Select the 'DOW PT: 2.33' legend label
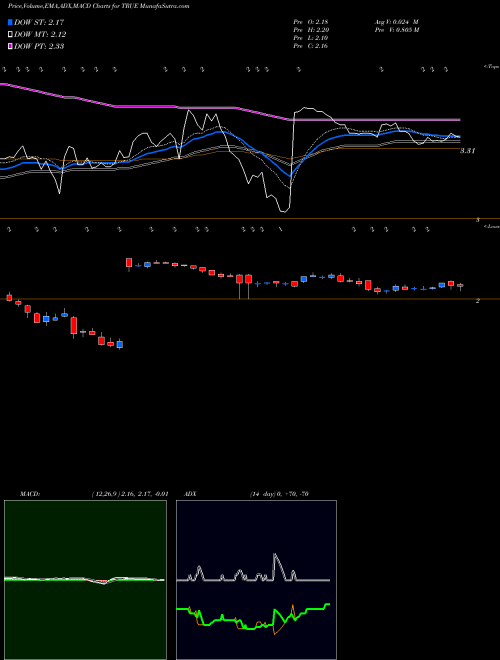Viewport: 500px width, 660px height. pyautogui.click(x=39, y=46)
